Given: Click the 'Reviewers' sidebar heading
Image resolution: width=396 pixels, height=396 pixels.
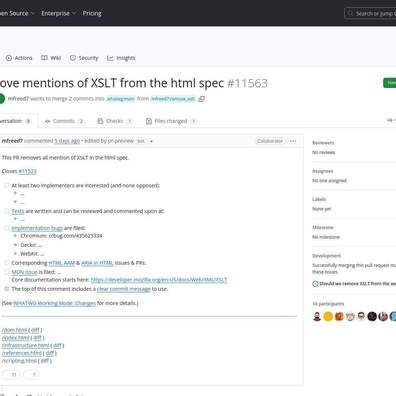Looking at the screenshot, I should click(x=323, y=143).
